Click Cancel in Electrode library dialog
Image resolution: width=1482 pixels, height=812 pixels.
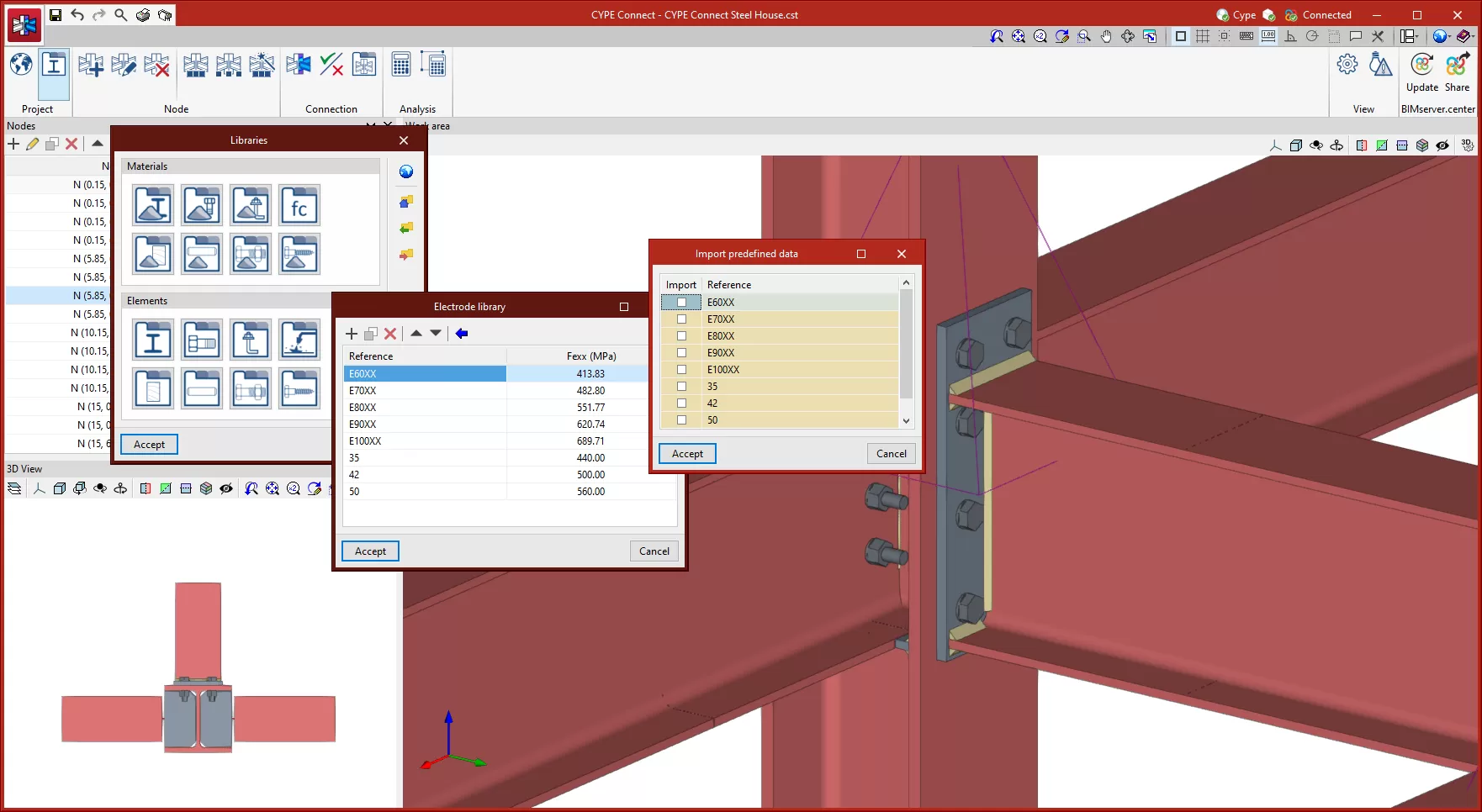[654, 551]
